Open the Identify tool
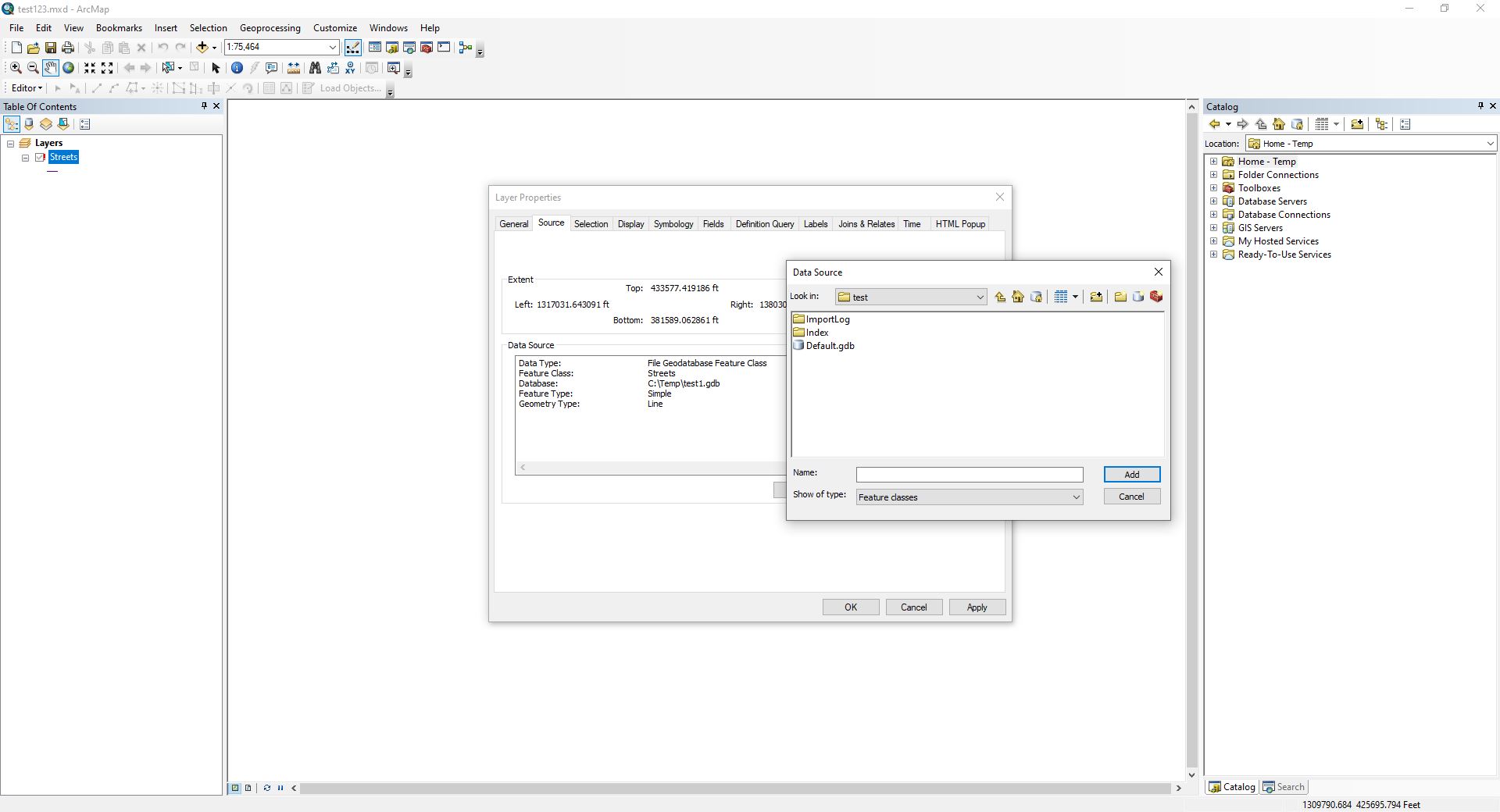Image resolution: width=1500 pixels, height=812 pixels. 237,68
